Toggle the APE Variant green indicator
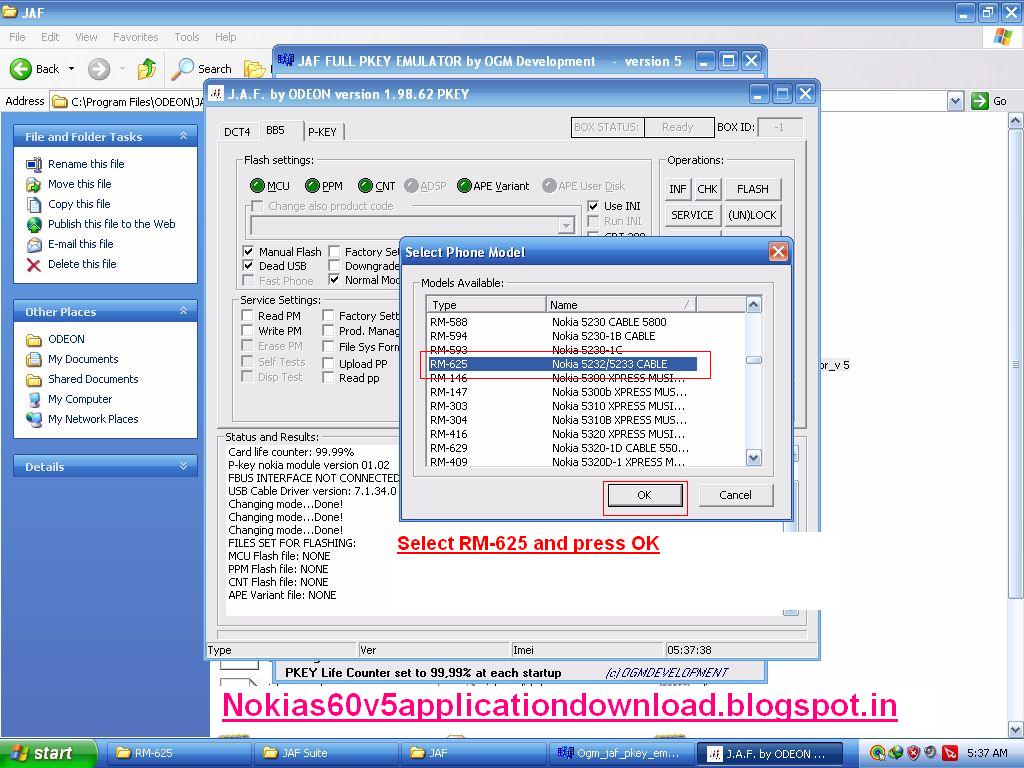The width and height of the screenshot is (1024, 768). (x=464, y=186)
